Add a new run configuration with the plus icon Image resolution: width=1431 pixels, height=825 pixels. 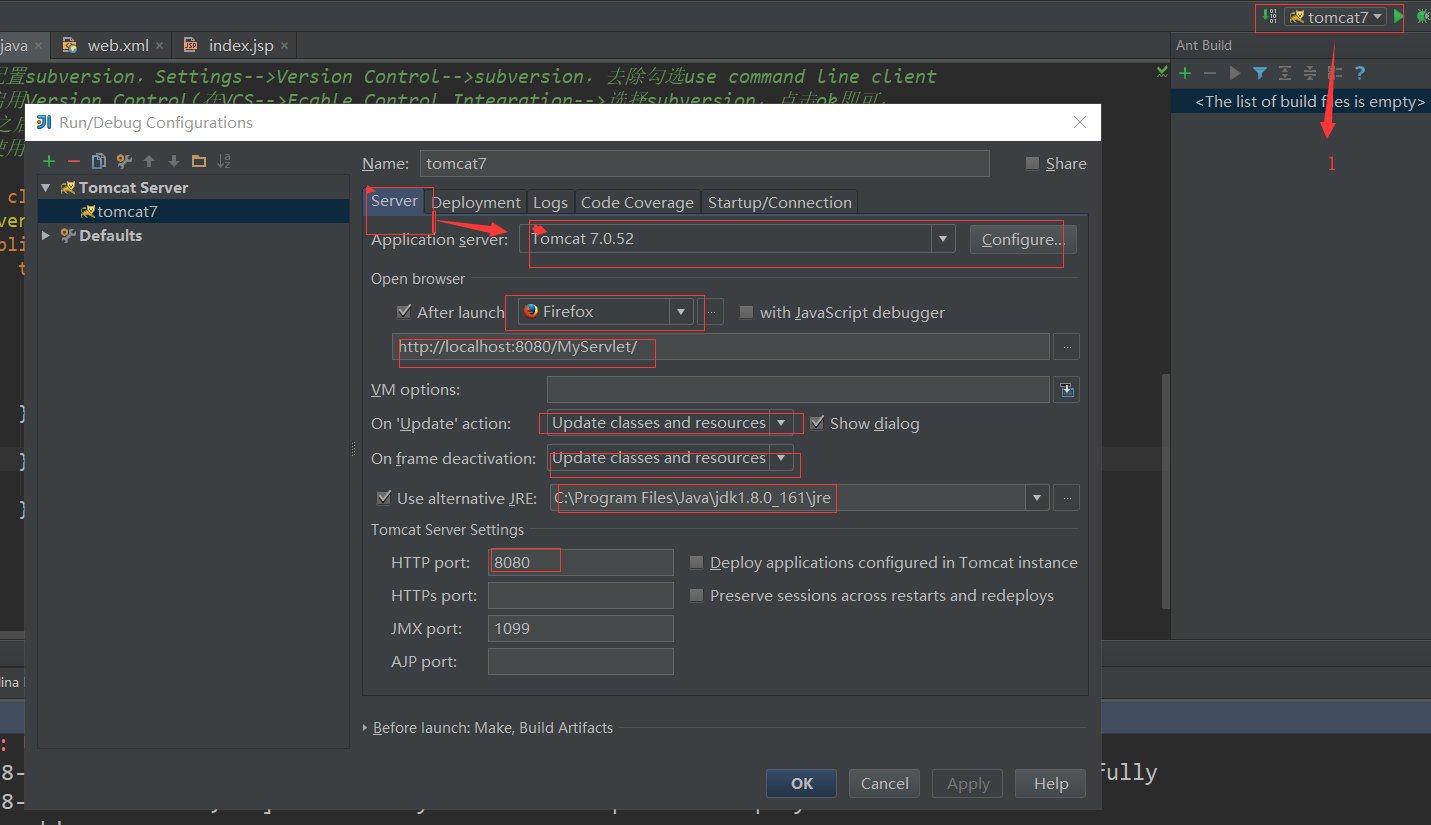[48, 161]
